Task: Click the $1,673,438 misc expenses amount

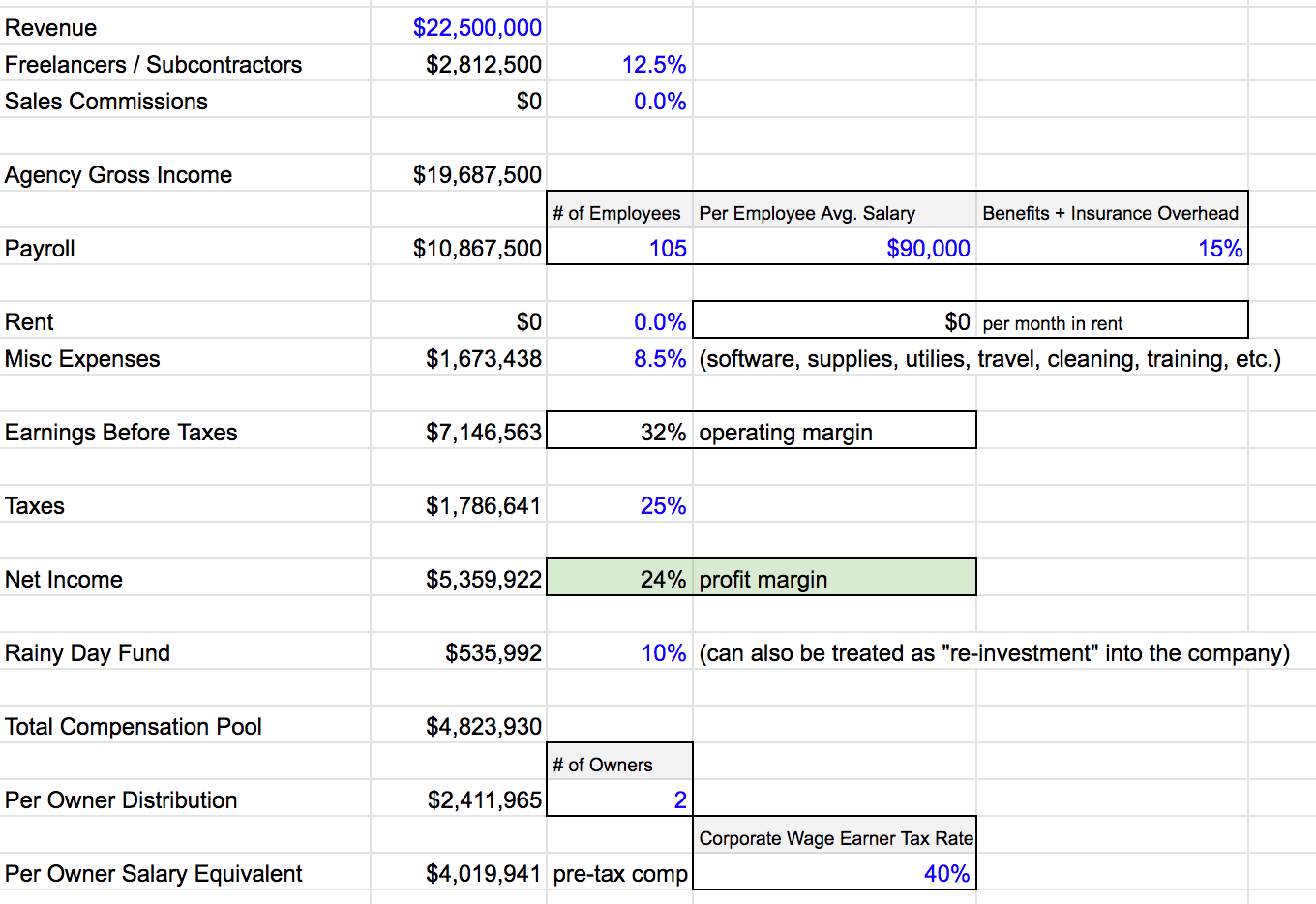Action: point(484,359)
